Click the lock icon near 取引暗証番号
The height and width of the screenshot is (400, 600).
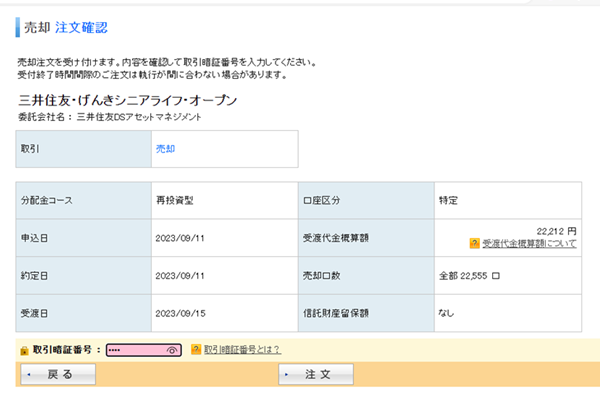[24, 350]
